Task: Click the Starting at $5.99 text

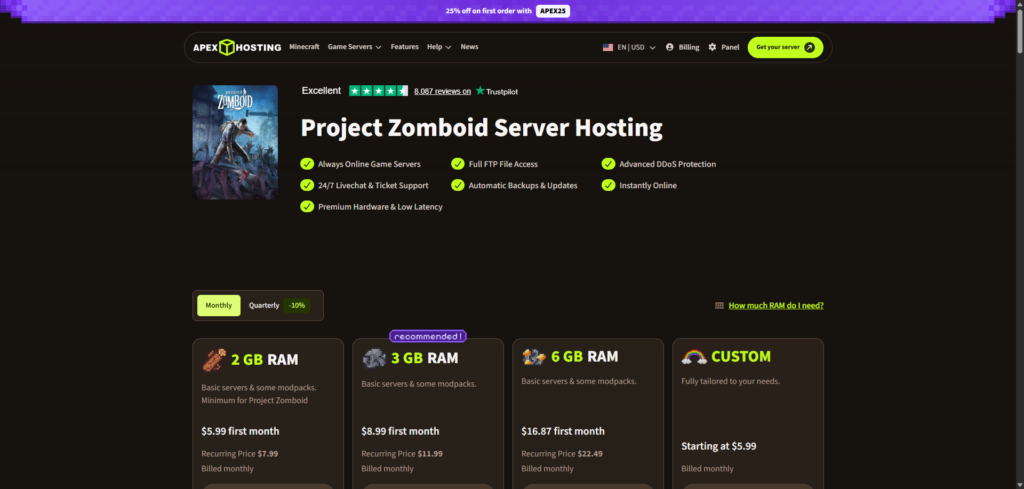Action: (719, 447)
